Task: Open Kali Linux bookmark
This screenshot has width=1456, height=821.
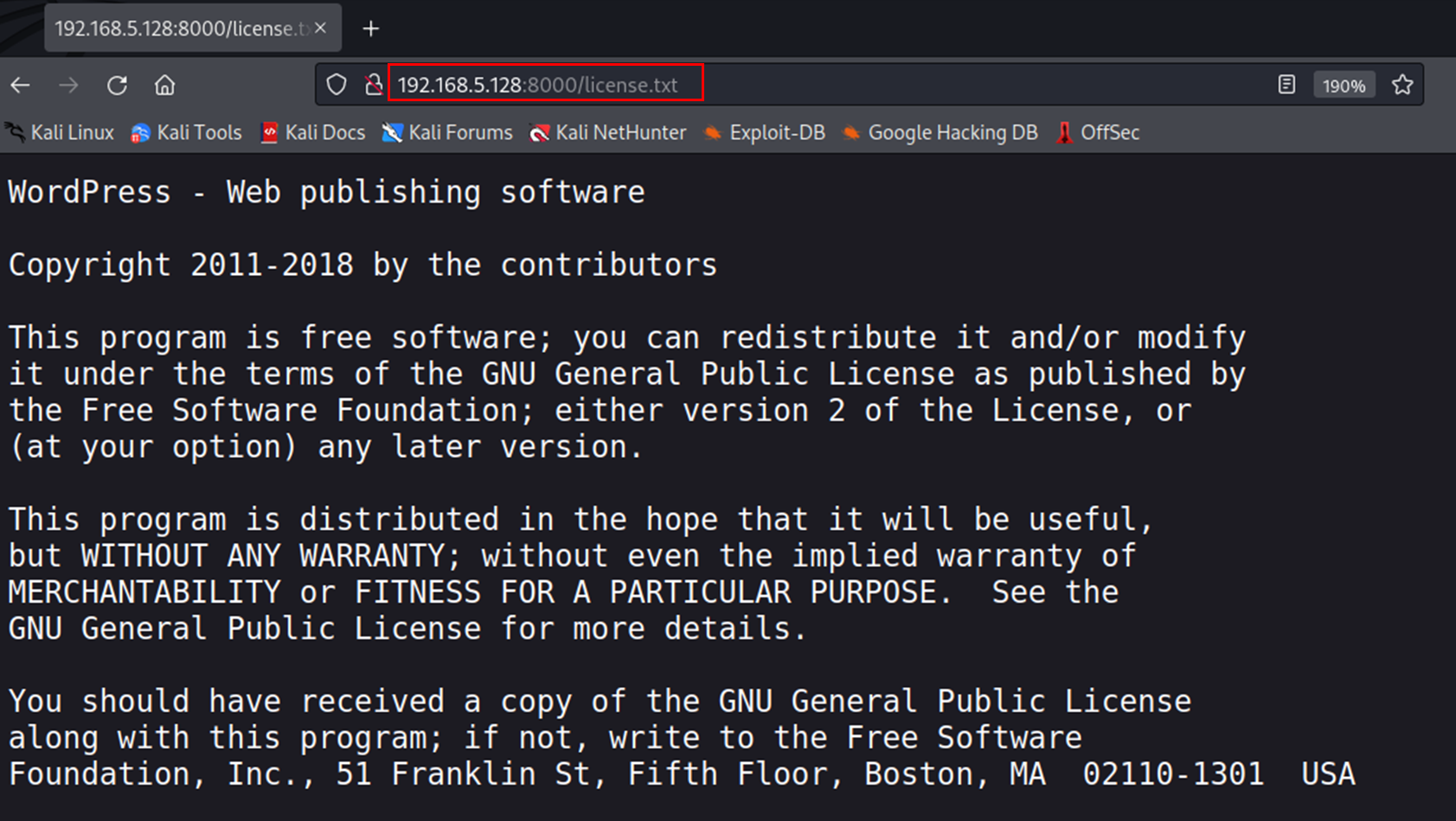Action: pyautogui.click(x=60, y=132)
